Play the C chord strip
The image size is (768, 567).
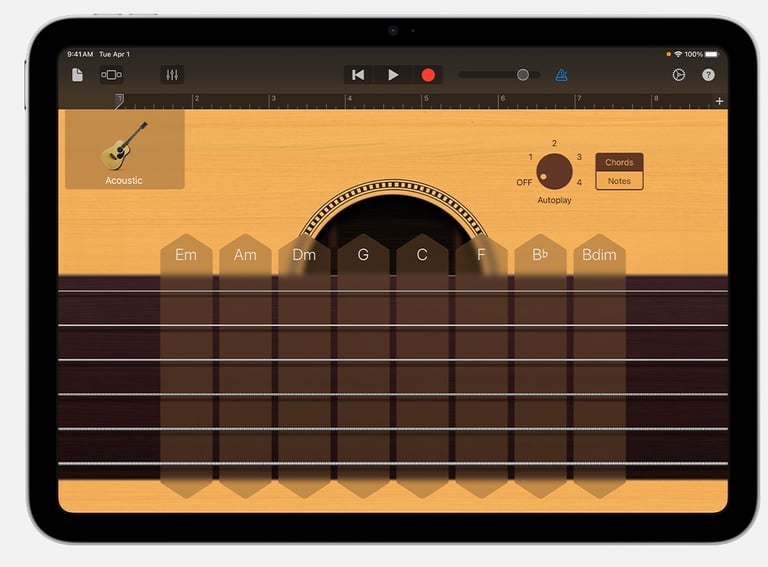point(422,366)
